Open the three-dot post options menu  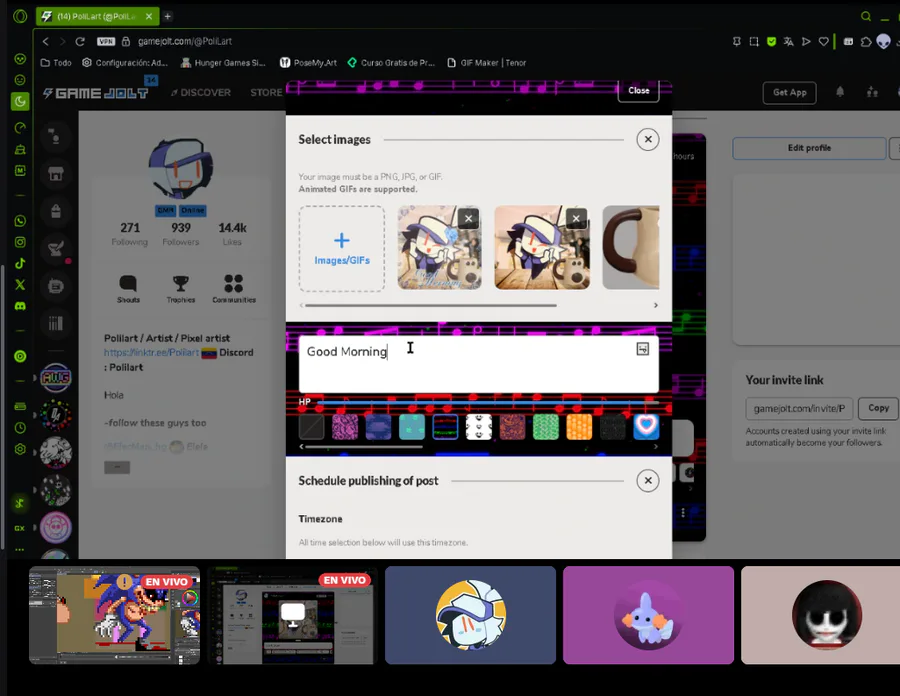[x=682, y=512]
